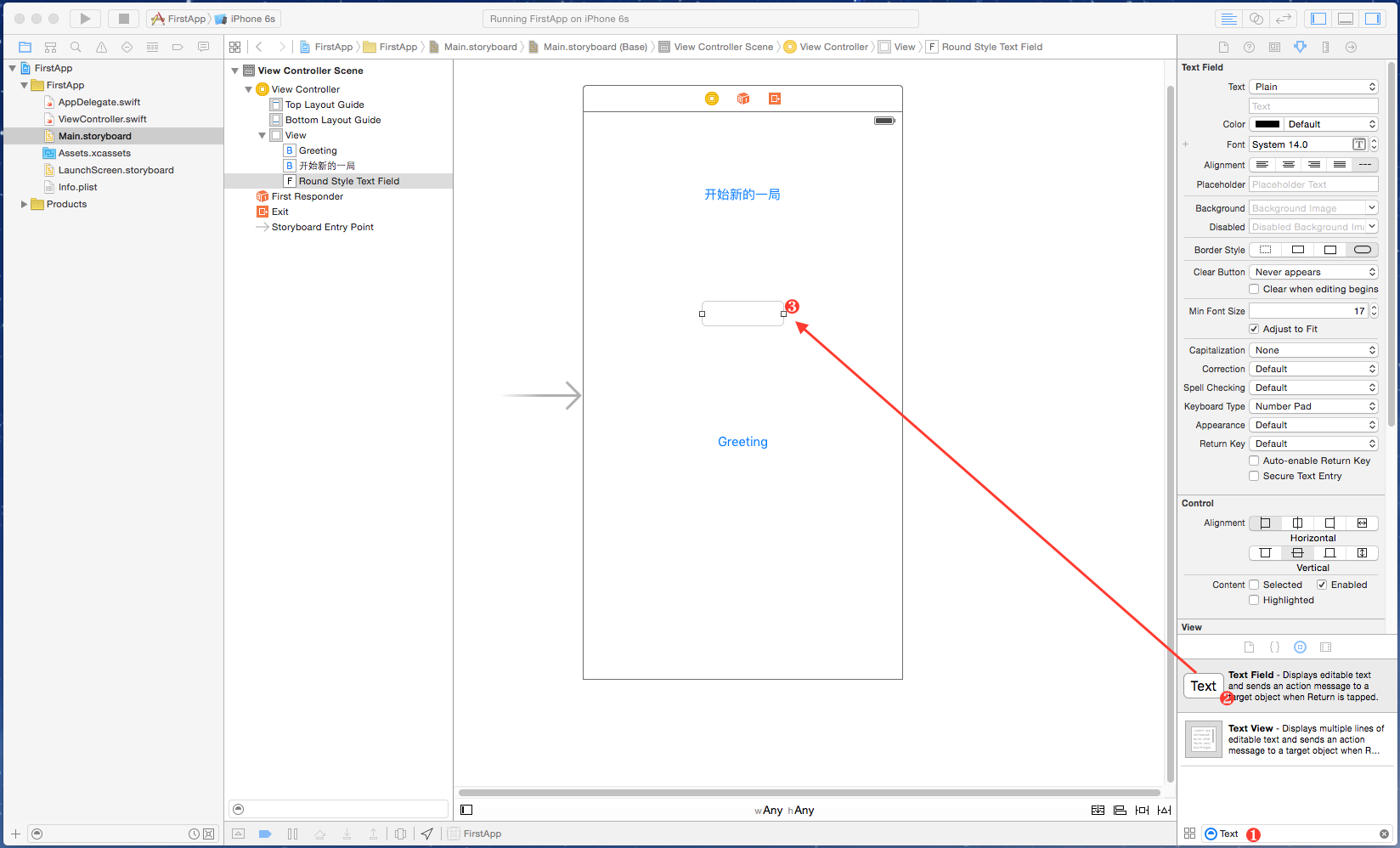Toggle the document outline button
Screen dimensions: 1400x848
click(466, 810)
